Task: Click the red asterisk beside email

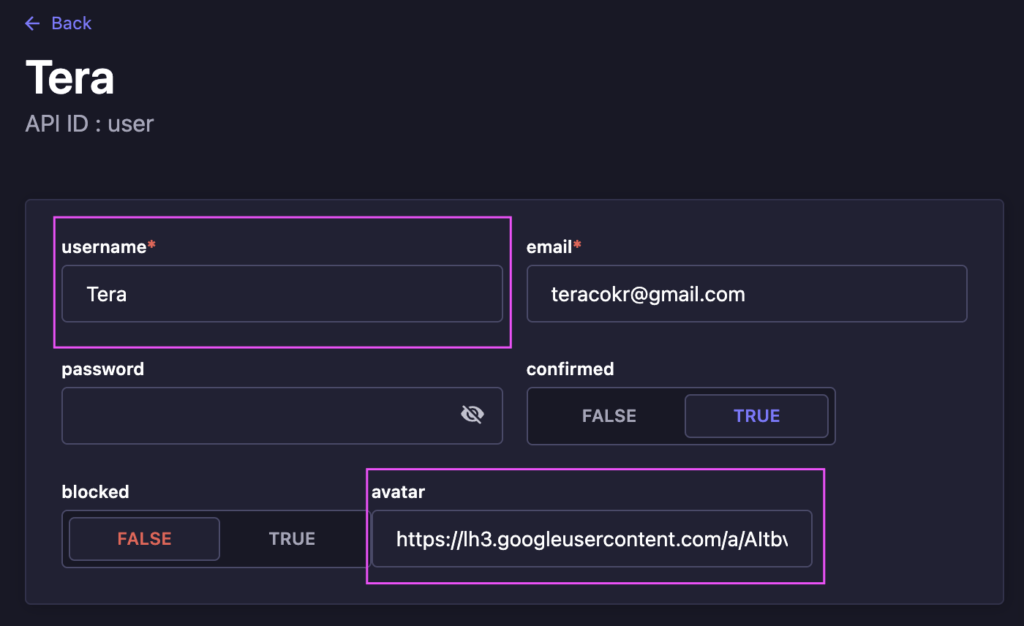Action: 578,245
